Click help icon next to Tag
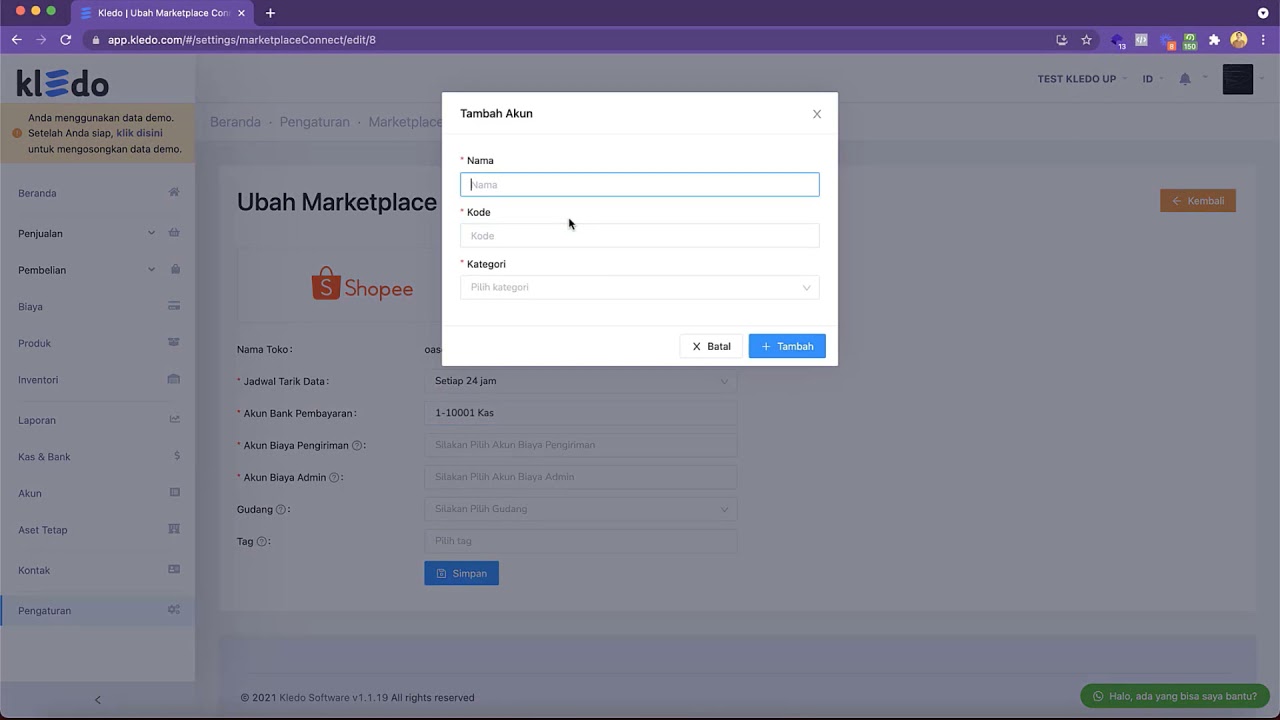The image size is (1280, 720). pyautogui.click(x=262, y=542)
